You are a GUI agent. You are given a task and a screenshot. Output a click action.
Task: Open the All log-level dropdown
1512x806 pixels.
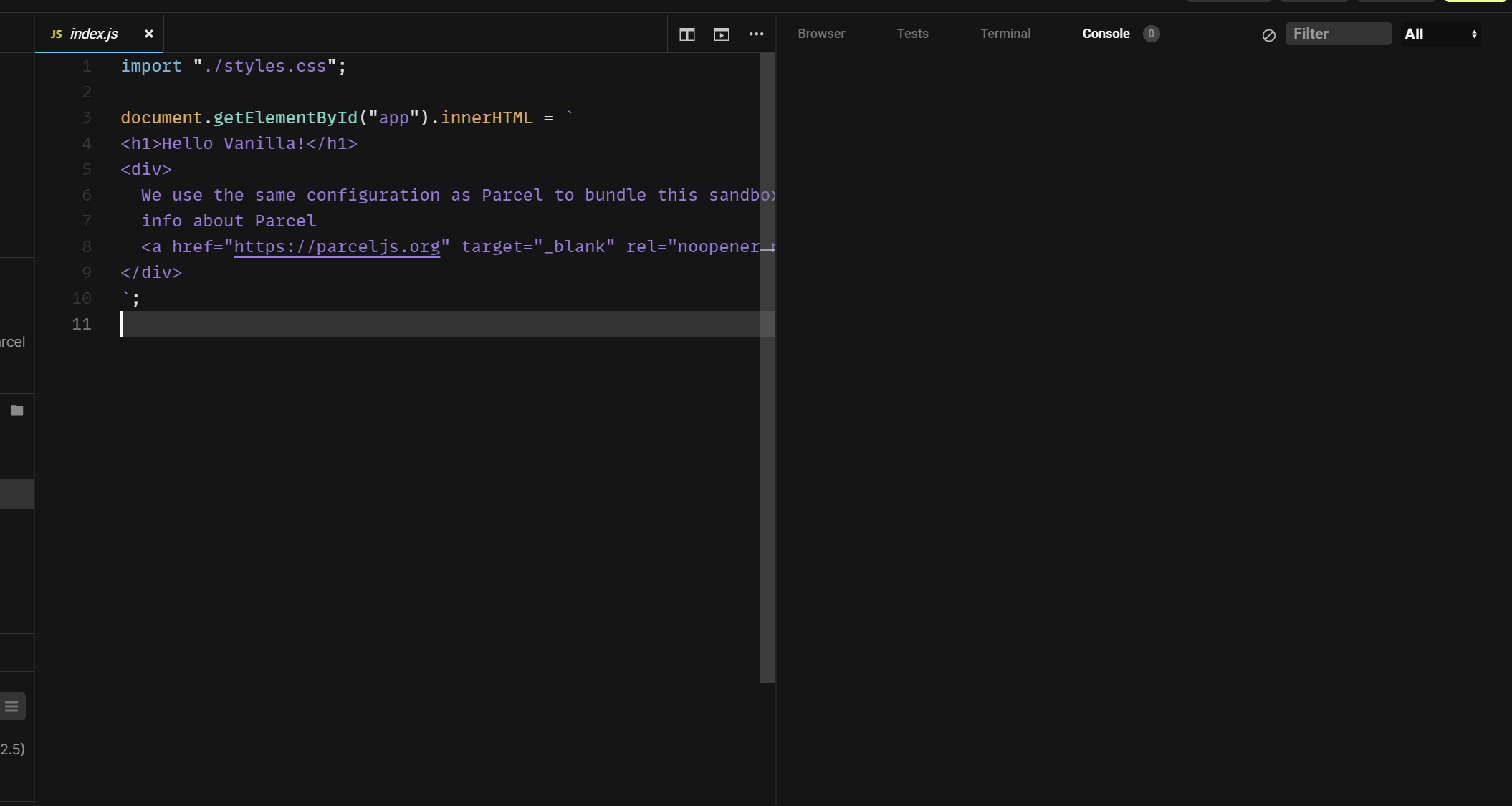[x=1440, y=34]
